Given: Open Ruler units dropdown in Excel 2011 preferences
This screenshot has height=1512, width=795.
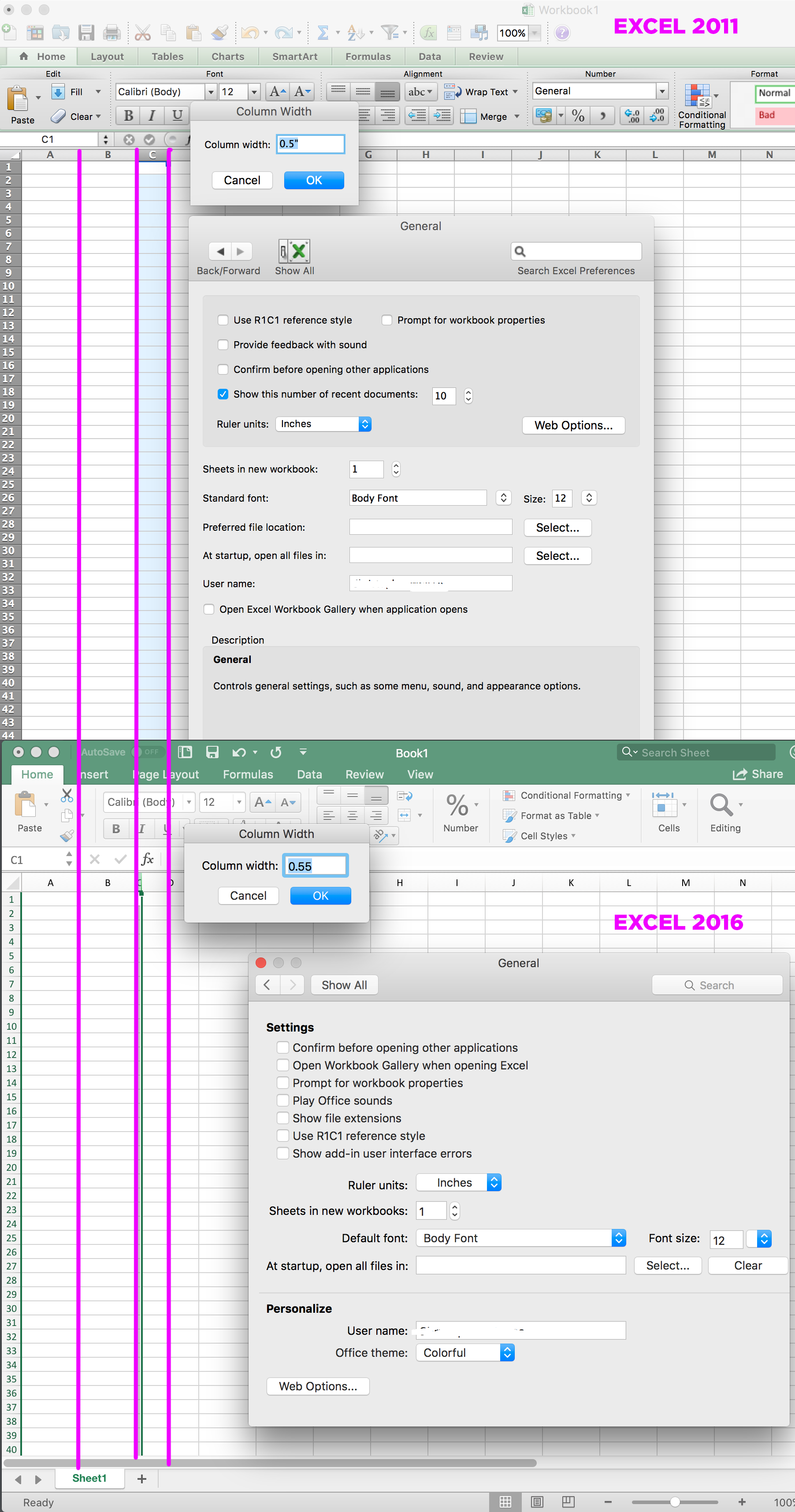Looking at the screenshot, I should (x=323, y=424).
